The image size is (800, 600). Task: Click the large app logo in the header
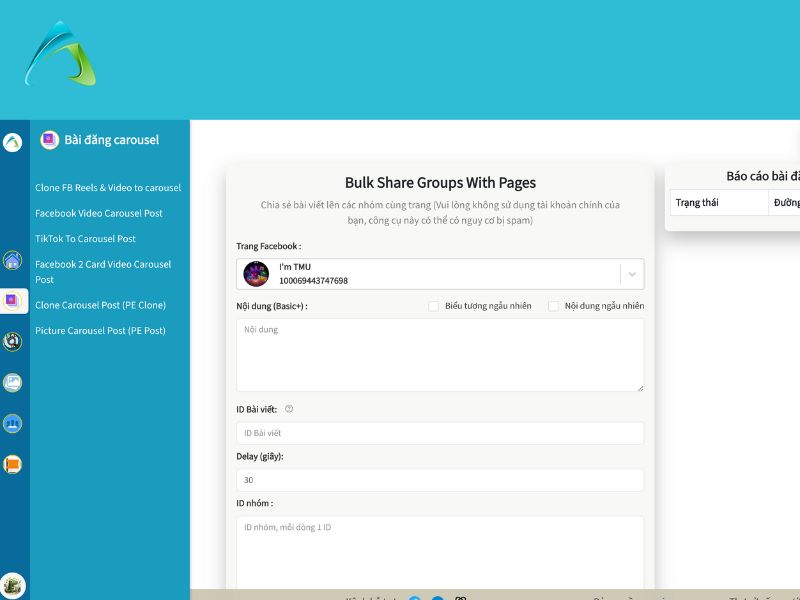pyautogui.click(x=60, y=54)
